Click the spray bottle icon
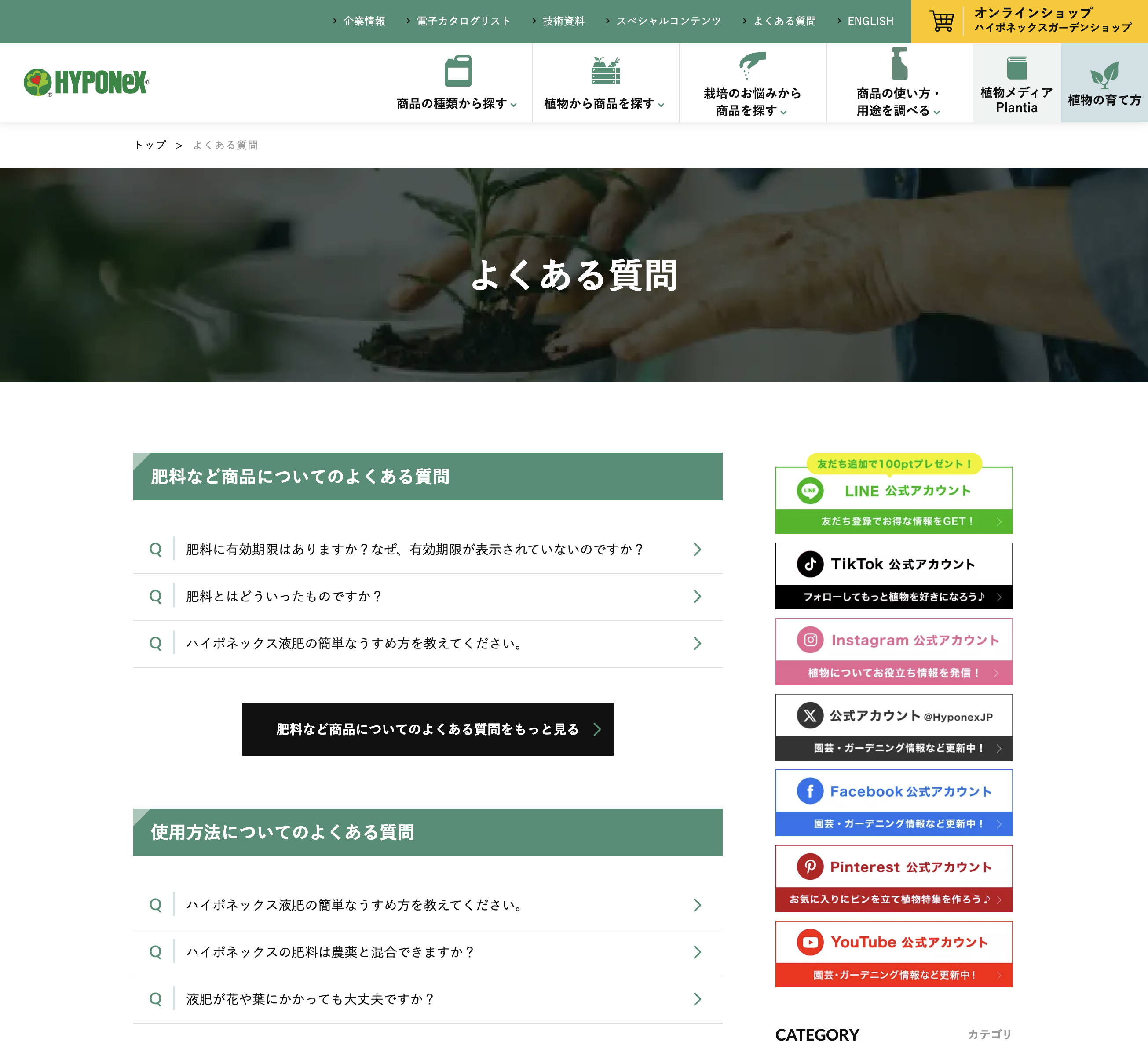Viewport: 1148px width, 1049px height. point(899,63)
